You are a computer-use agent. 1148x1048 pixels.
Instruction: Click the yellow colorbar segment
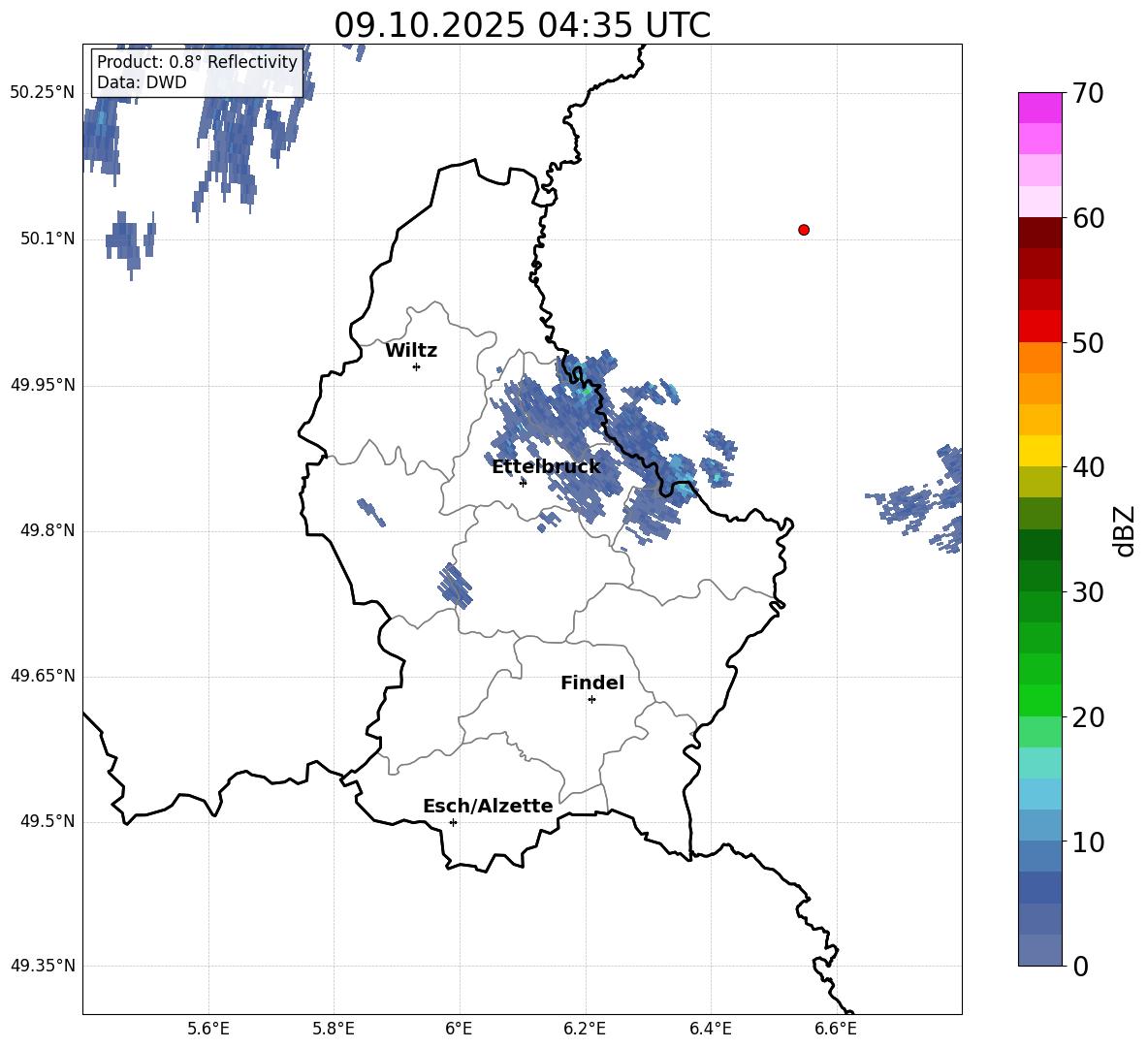[x=1039, y=451]
